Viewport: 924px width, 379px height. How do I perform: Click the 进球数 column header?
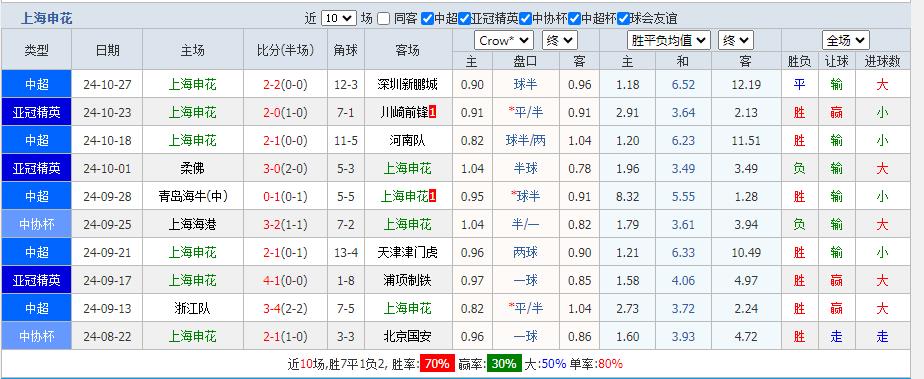pyautogui.click(x=882, y=61)
